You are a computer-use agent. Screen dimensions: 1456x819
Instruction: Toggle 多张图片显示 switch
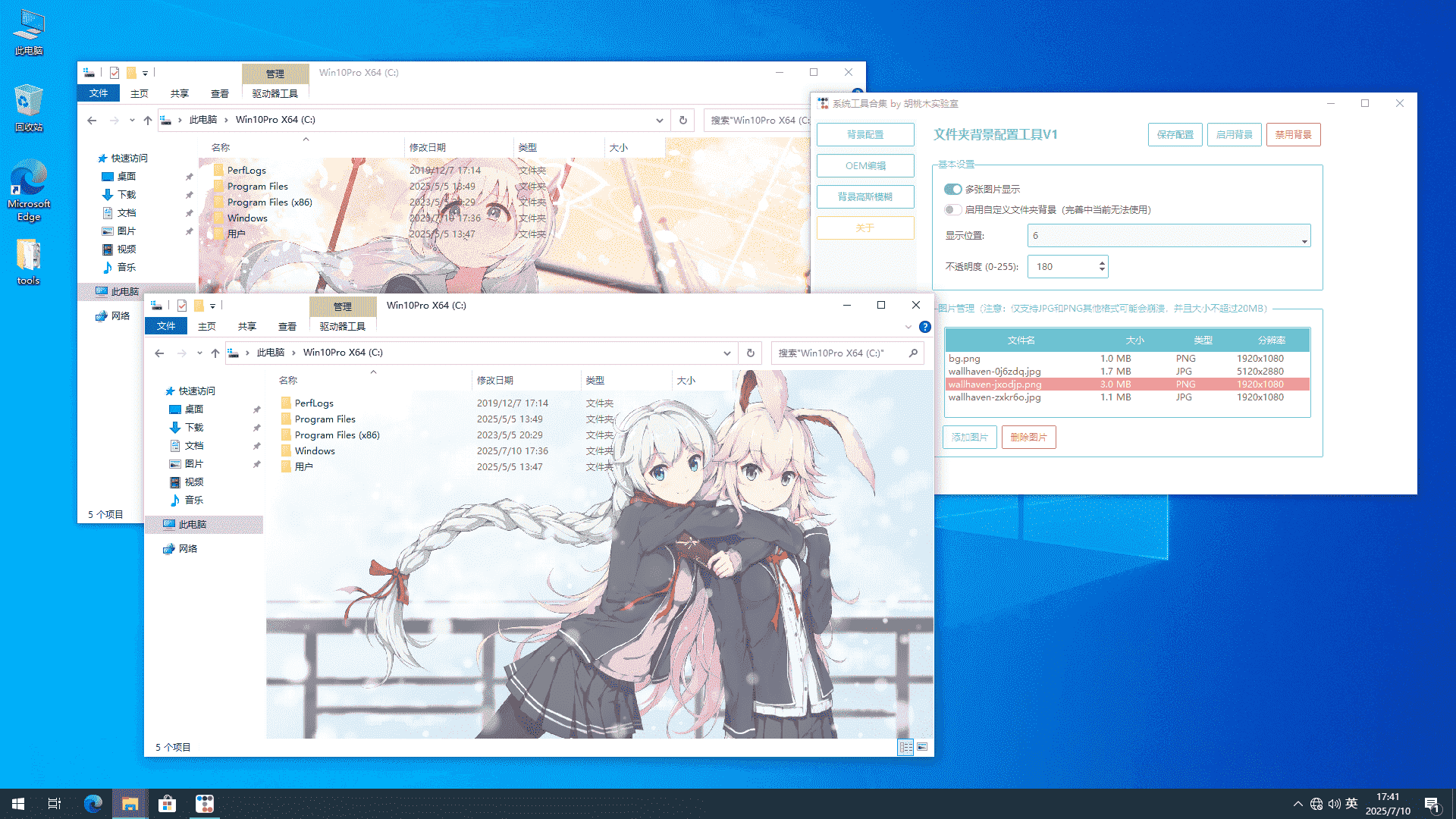pos(952,189)
